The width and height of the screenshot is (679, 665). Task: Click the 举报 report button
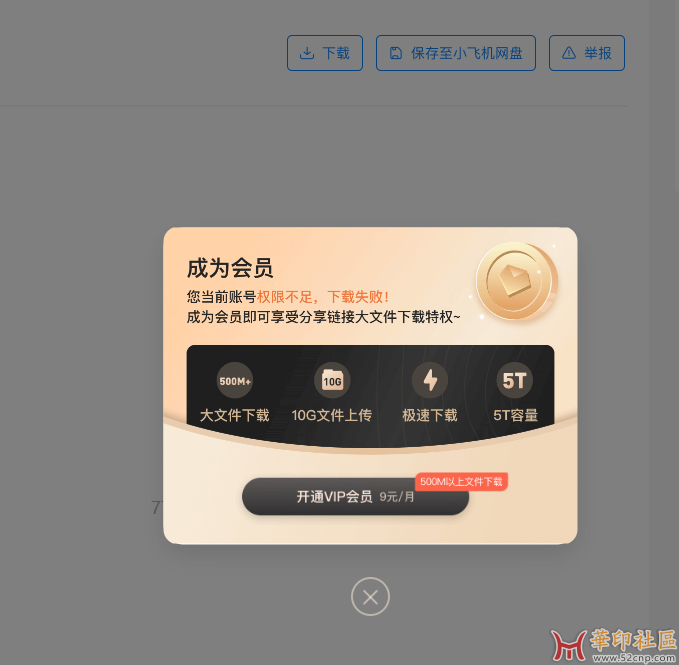coord(587,53)
